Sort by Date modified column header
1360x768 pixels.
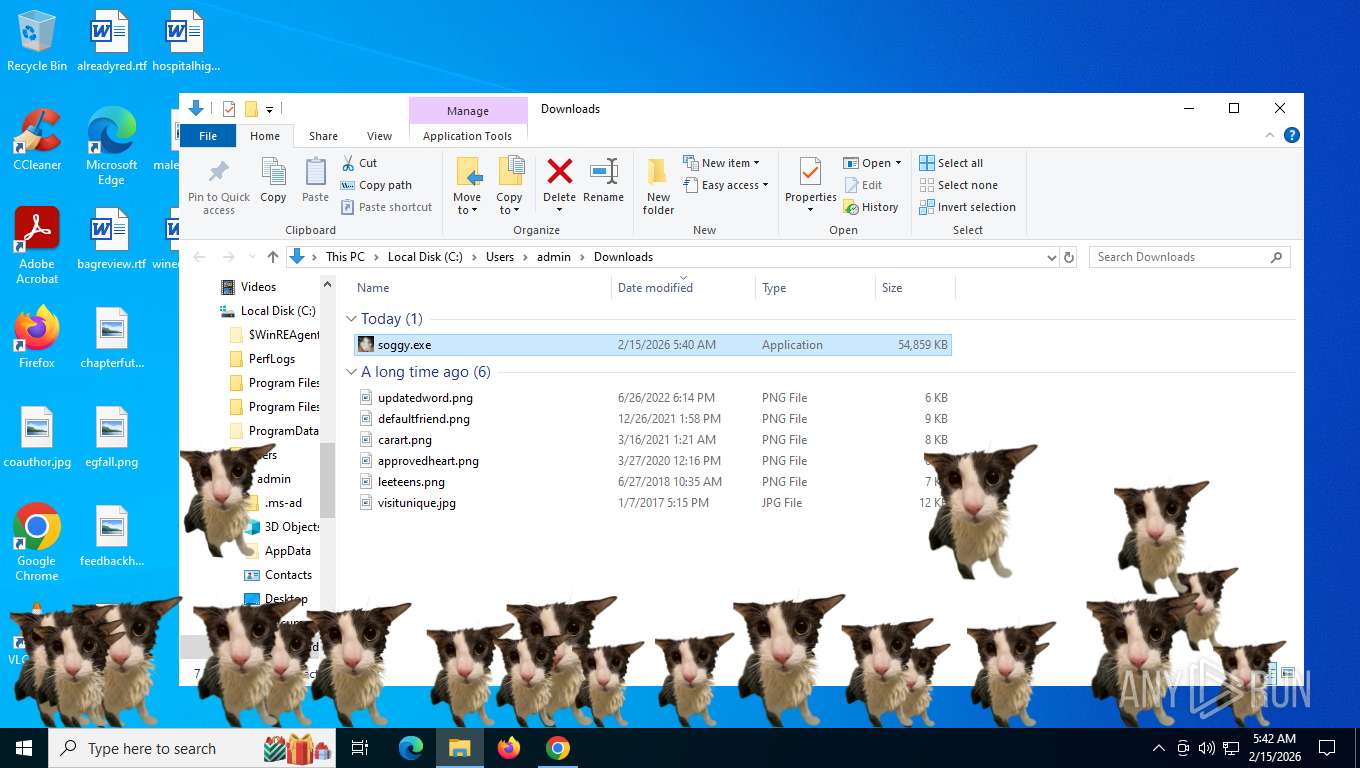(x=683, y=288)
